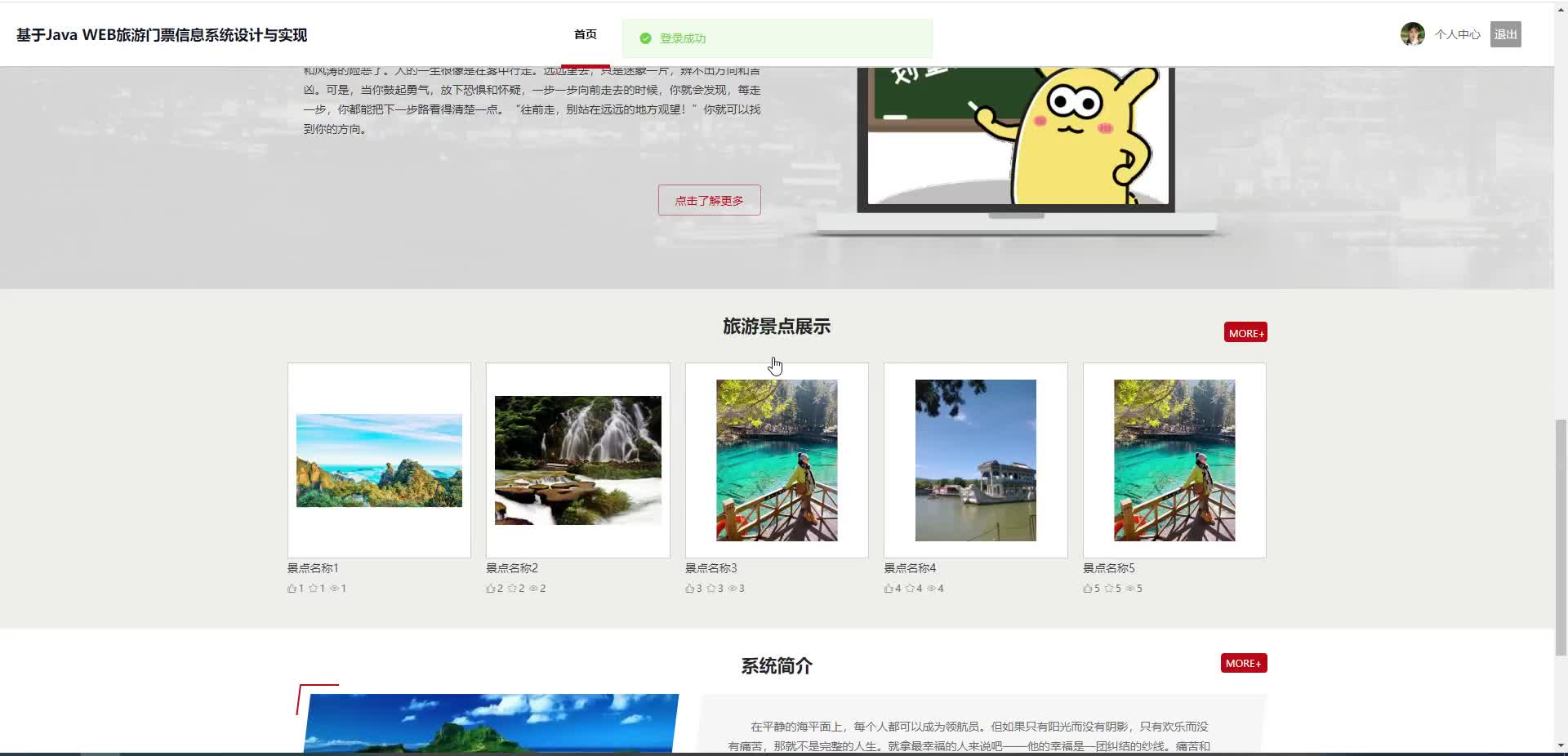
Task: Like 景点名称4 with its thumbs-up icon
Action: 889,589
